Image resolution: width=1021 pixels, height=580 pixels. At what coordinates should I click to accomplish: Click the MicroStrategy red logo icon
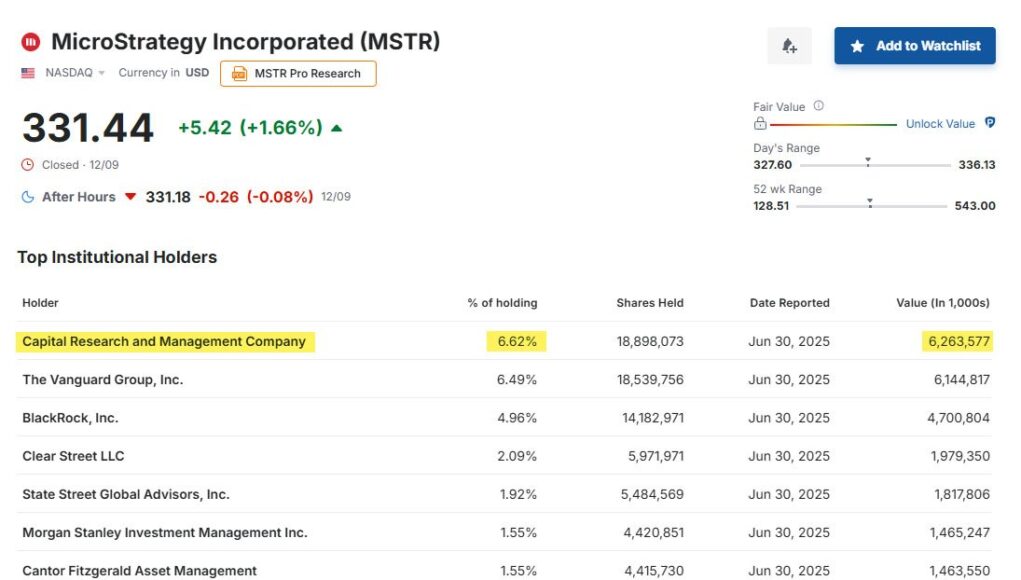click(x=31, y=42)
